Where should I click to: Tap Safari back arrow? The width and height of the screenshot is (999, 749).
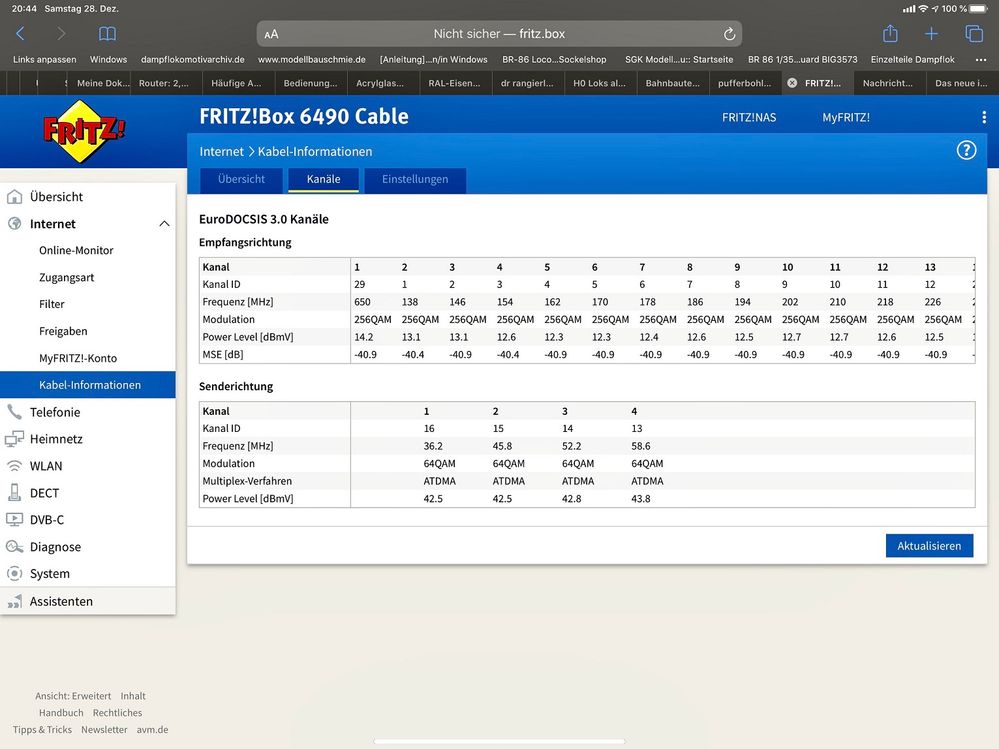click(20, 34)
